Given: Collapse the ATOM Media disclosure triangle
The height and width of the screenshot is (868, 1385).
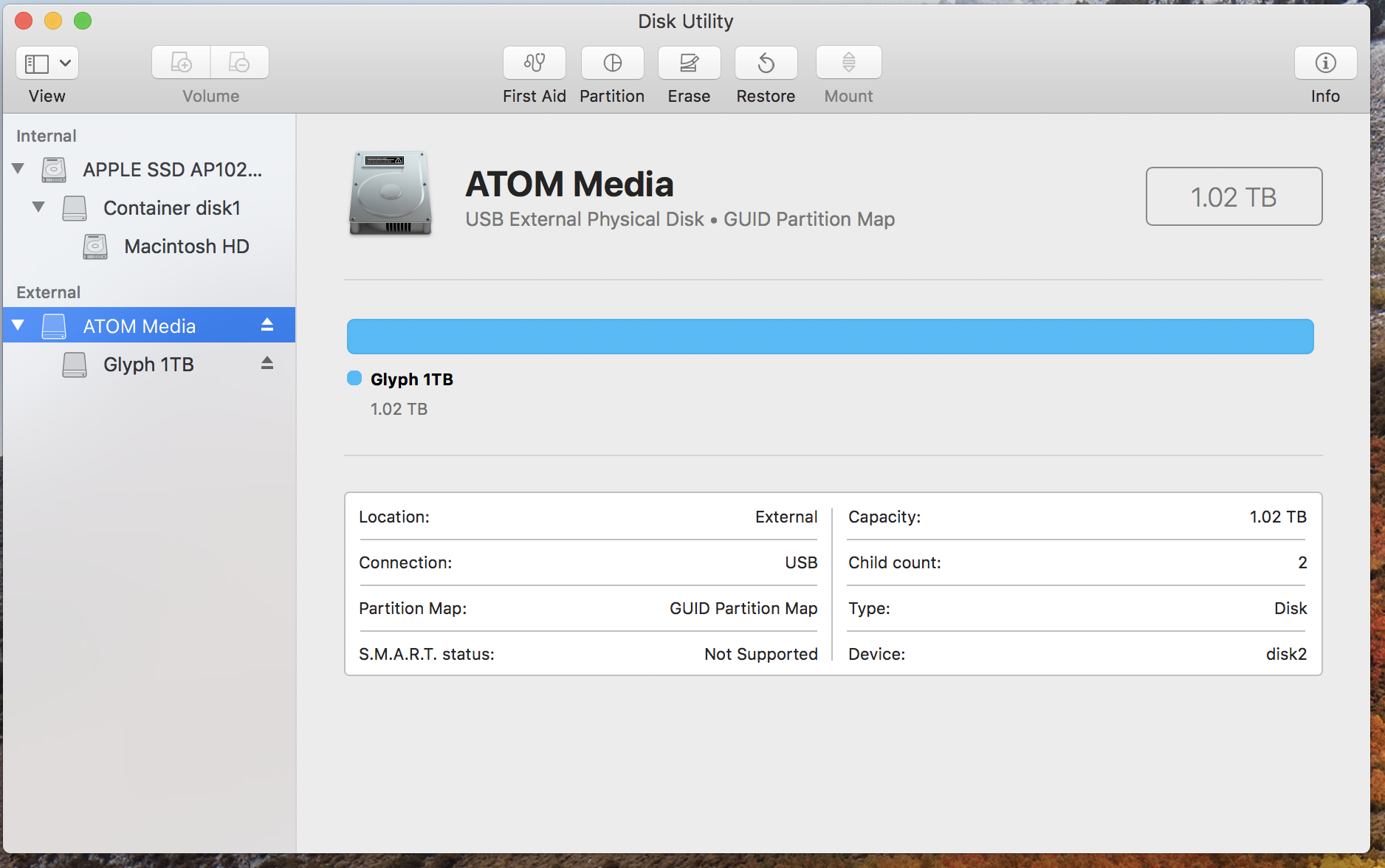Looking at the screenshot, I should click(x=18, y=325).
